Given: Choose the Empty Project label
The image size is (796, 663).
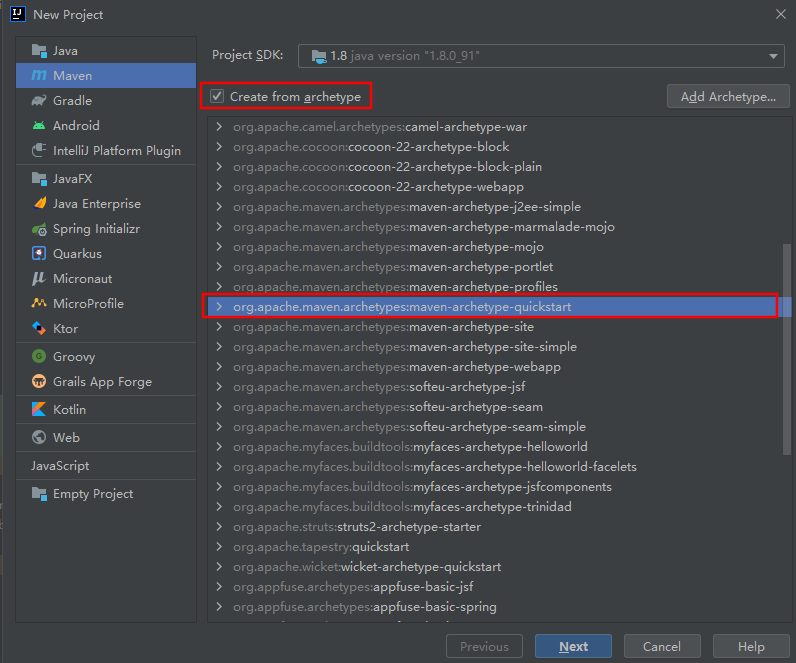Looking at the screenshot, I should [x=93, y=493].
